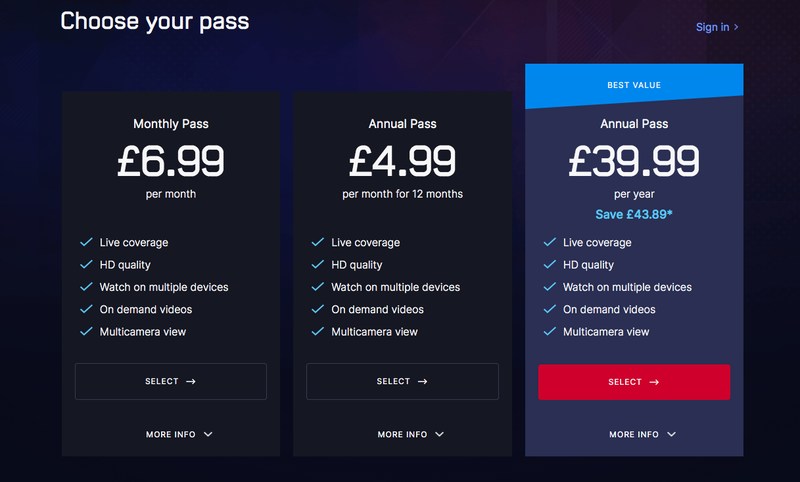800x482 pixels.
Task: Click the chevron arrow beside Sign in
Action: pos(736,27)
